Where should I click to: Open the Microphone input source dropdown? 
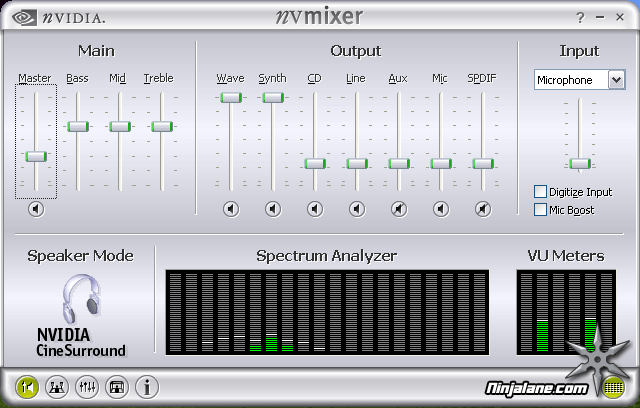click(616, 80)
